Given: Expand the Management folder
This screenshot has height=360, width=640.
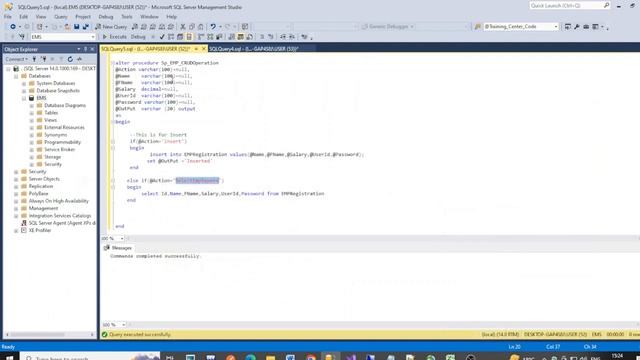Looking at the screenshot, I should pos(16,209).
